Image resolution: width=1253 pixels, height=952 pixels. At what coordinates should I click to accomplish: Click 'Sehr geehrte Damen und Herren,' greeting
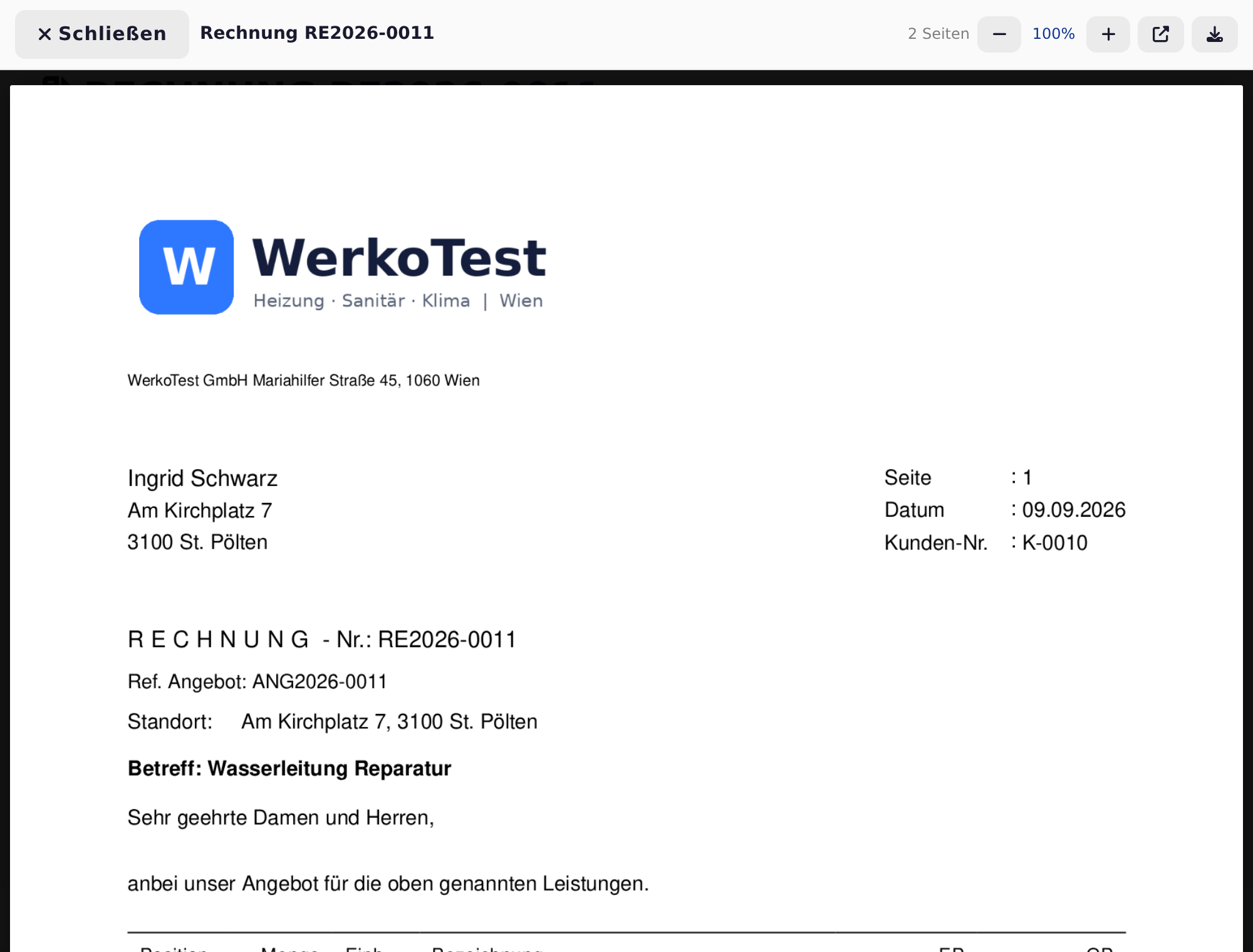coord(281,818)
